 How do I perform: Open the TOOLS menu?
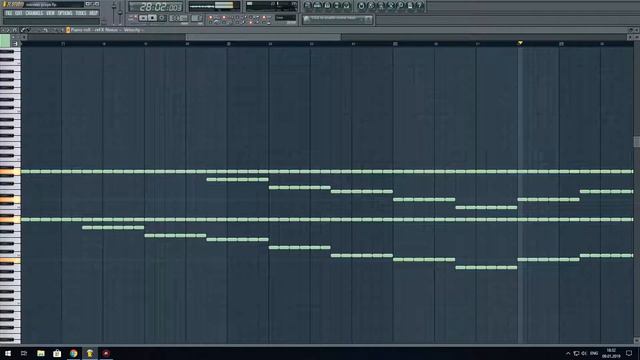pos(81,13)
